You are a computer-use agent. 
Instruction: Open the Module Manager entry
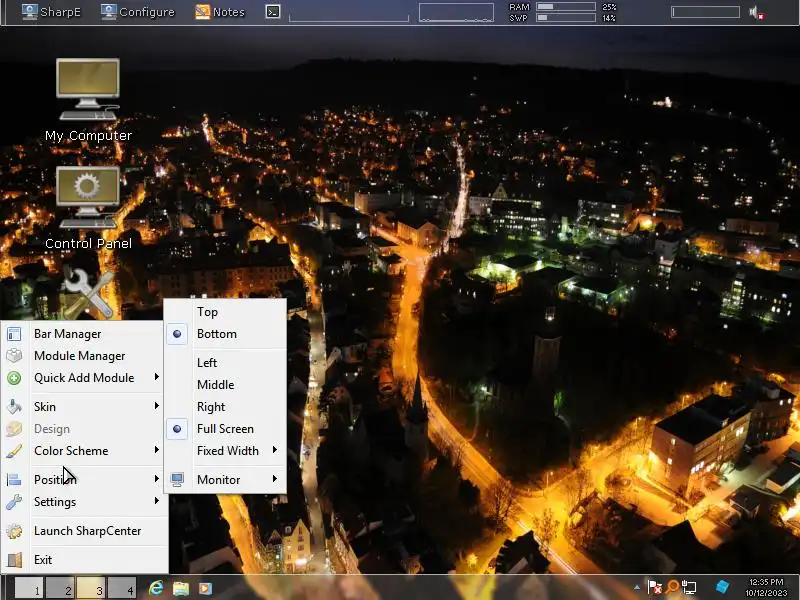point(79,356)
